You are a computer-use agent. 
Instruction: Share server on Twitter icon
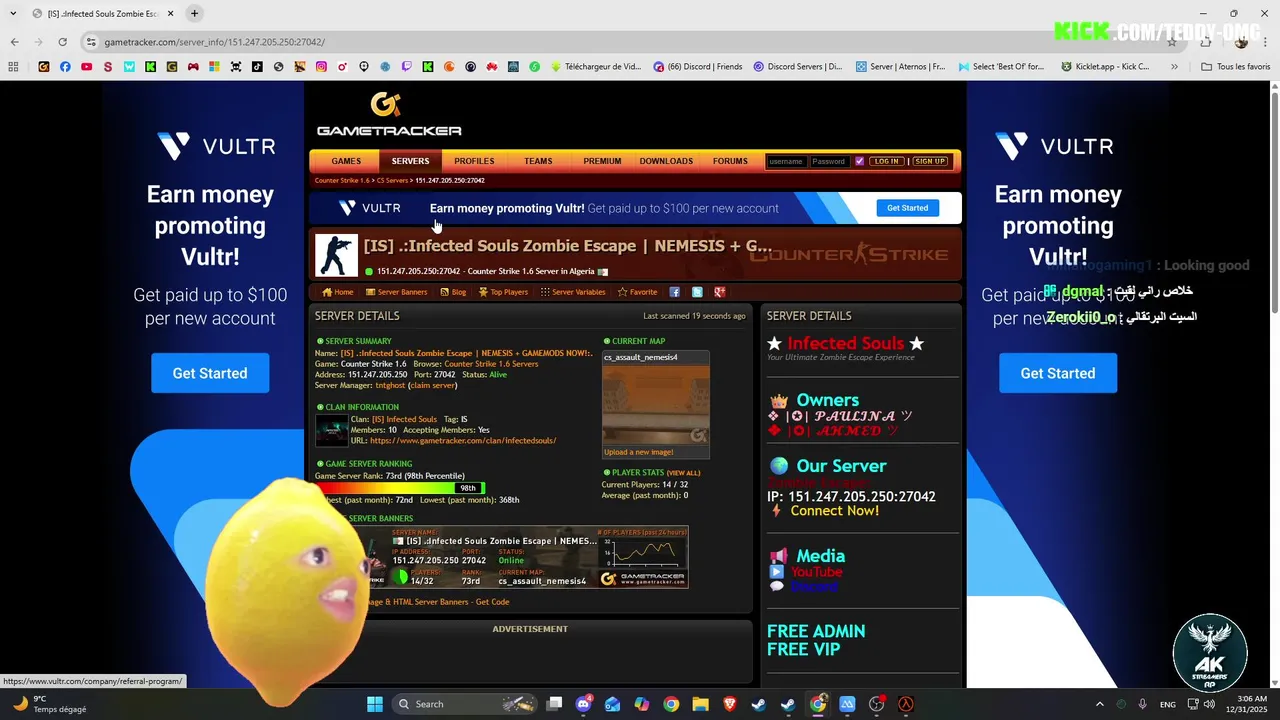697,292
